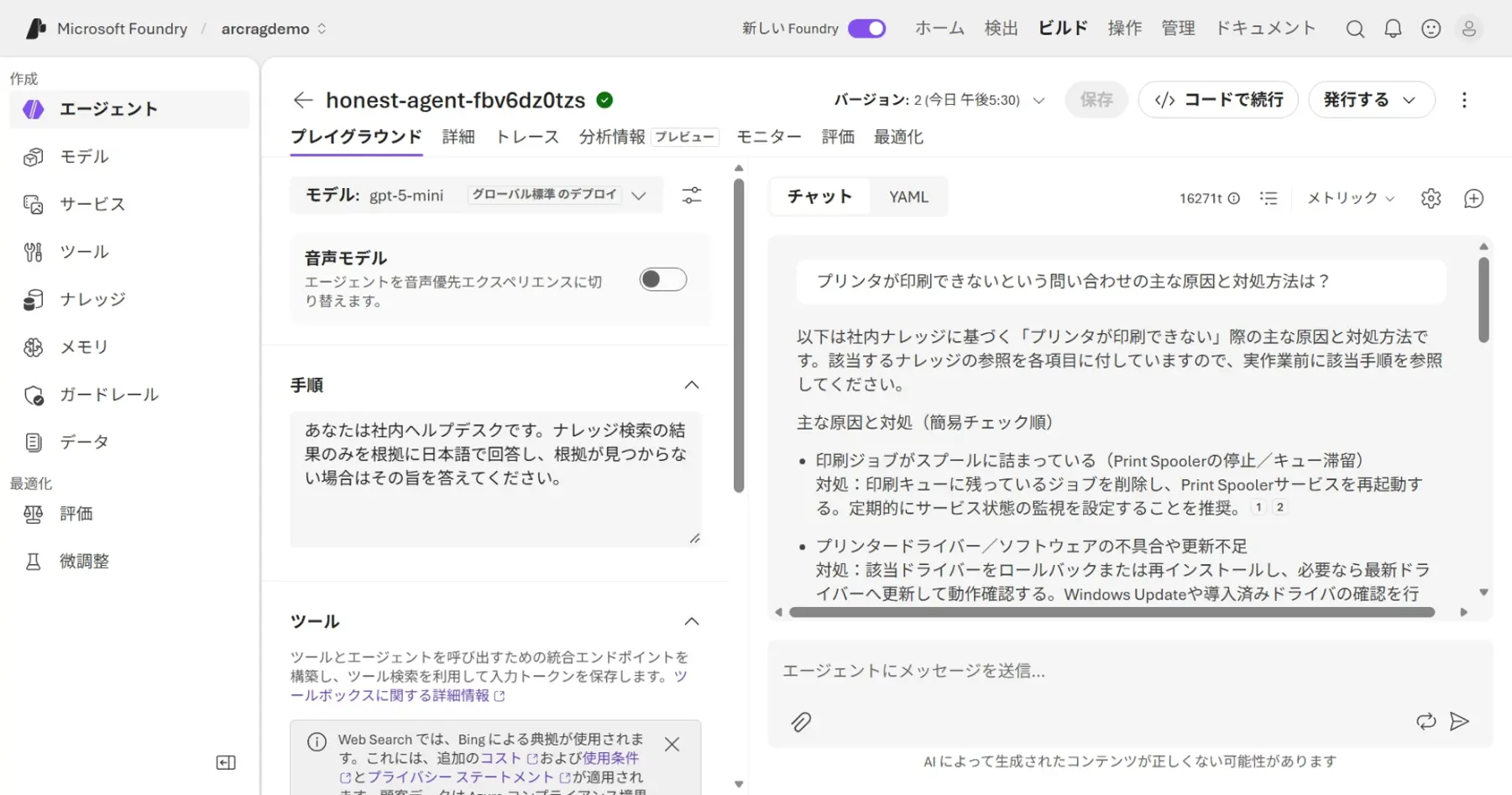Viewport: 1512px width, 795px height.
Task: Open プライバシー ステートメント link
Action: [468, 777]
